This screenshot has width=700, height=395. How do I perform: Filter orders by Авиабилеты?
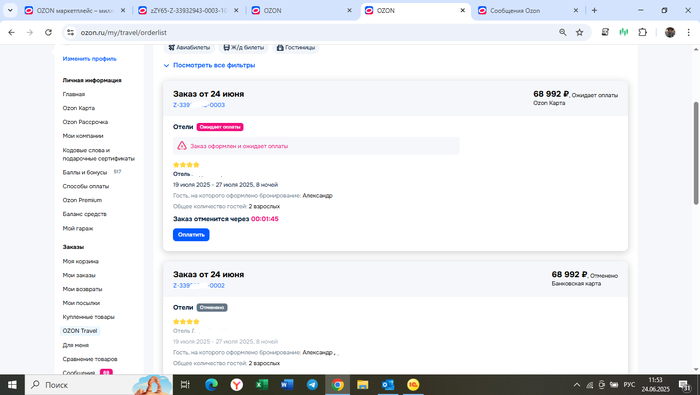pos(189,47)
